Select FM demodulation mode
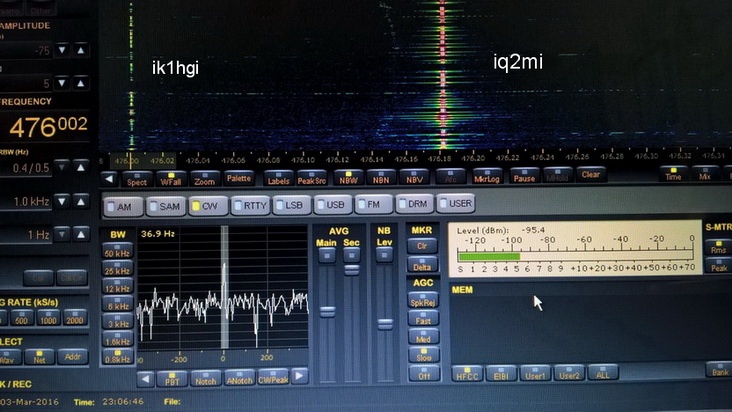 tap(373, 204)
